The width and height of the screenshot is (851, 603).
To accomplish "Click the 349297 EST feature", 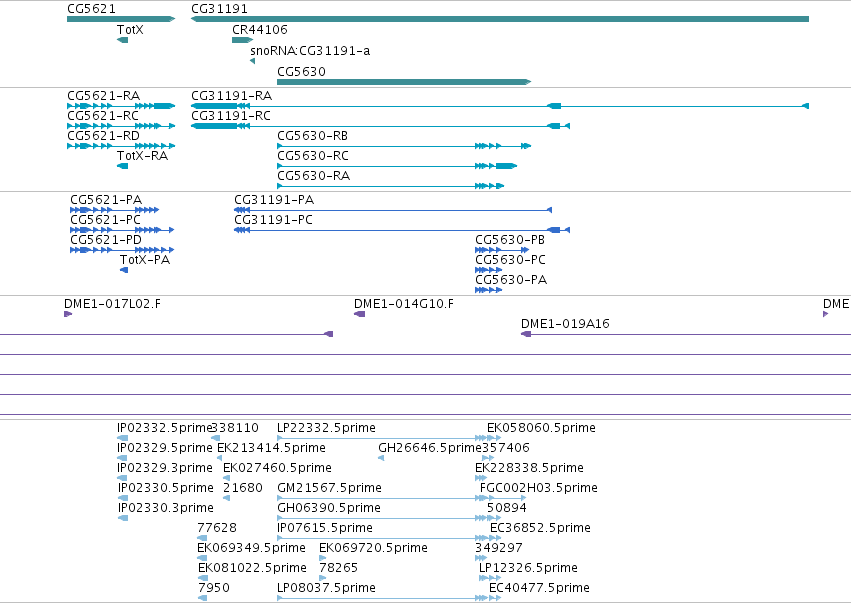I will [481, 558].
